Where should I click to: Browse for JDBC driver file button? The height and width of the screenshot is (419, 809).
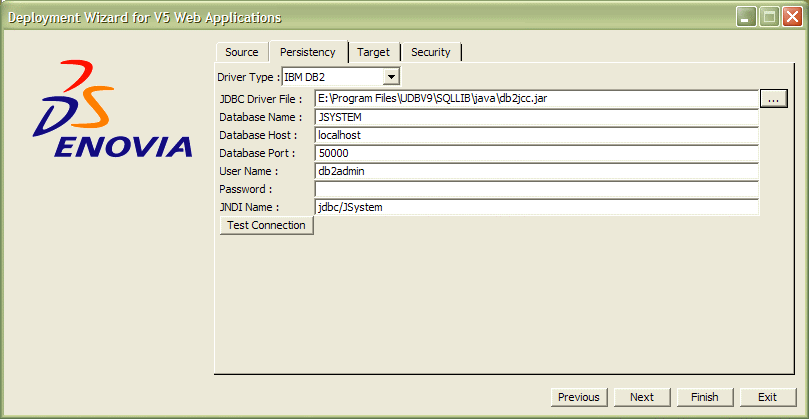point(775,98)
